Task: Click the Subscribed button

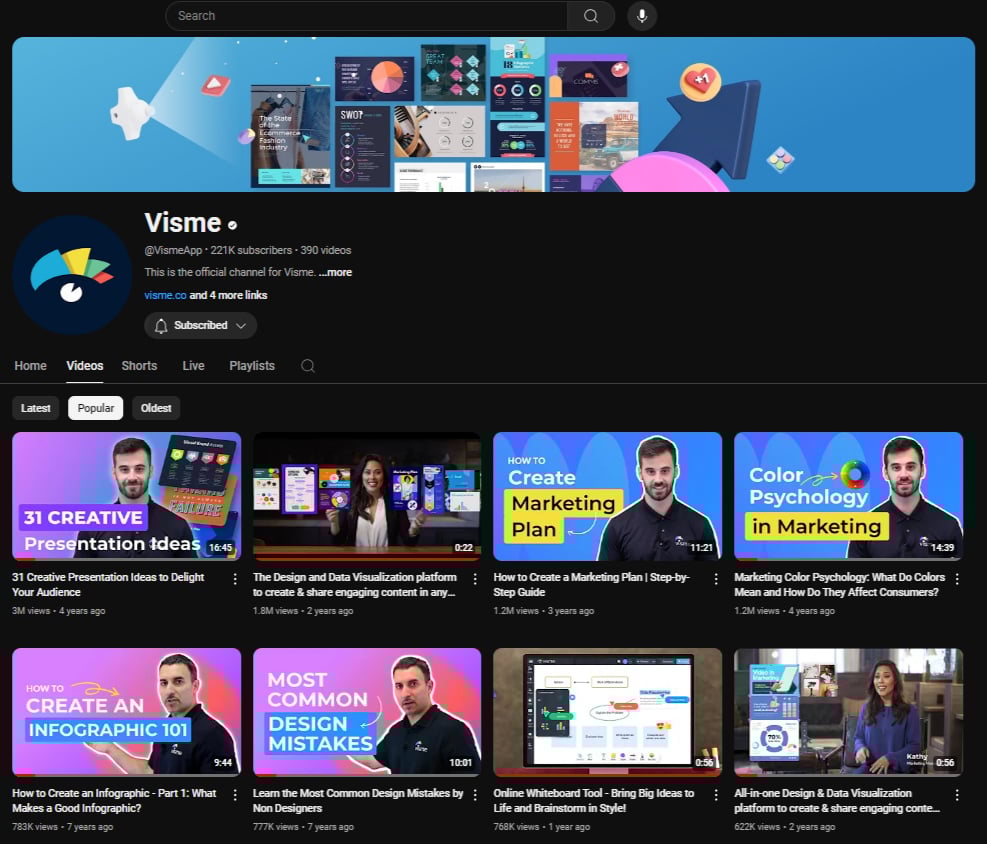Action: coord(200,325)
